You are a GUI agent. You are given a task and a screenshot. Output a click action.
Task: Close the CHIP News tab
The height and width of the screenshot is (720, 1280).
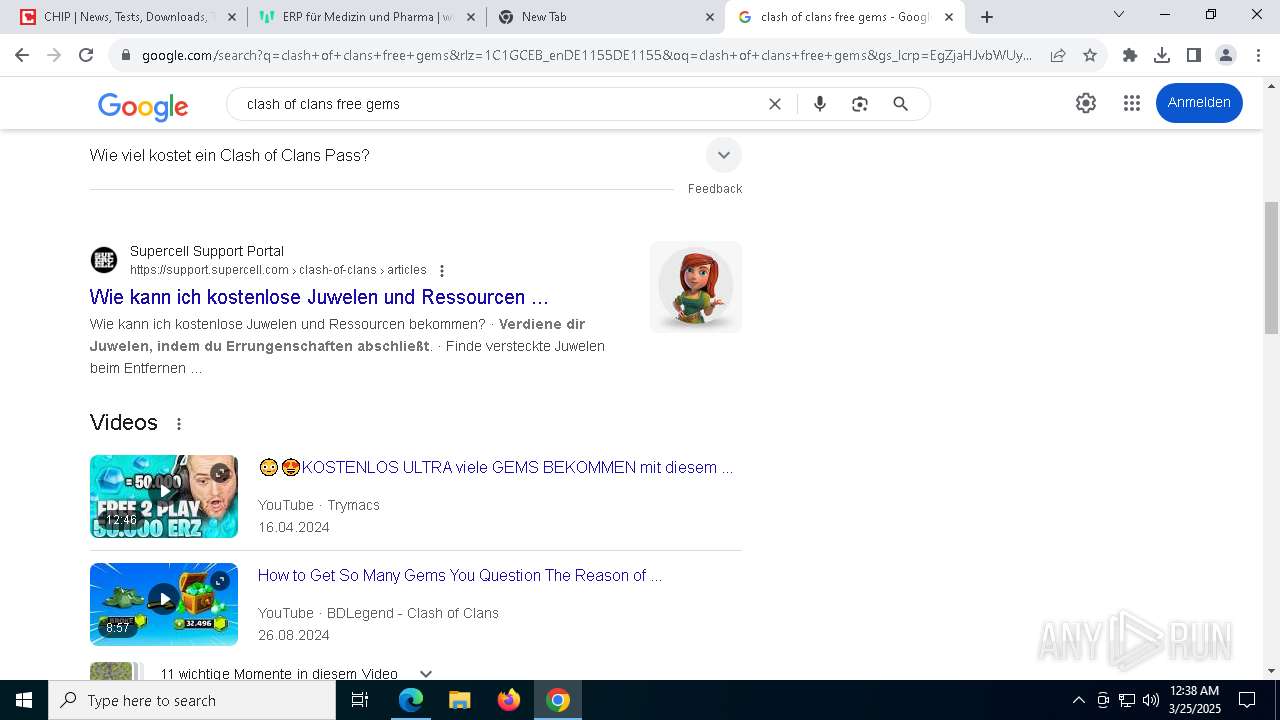[232, 17]
